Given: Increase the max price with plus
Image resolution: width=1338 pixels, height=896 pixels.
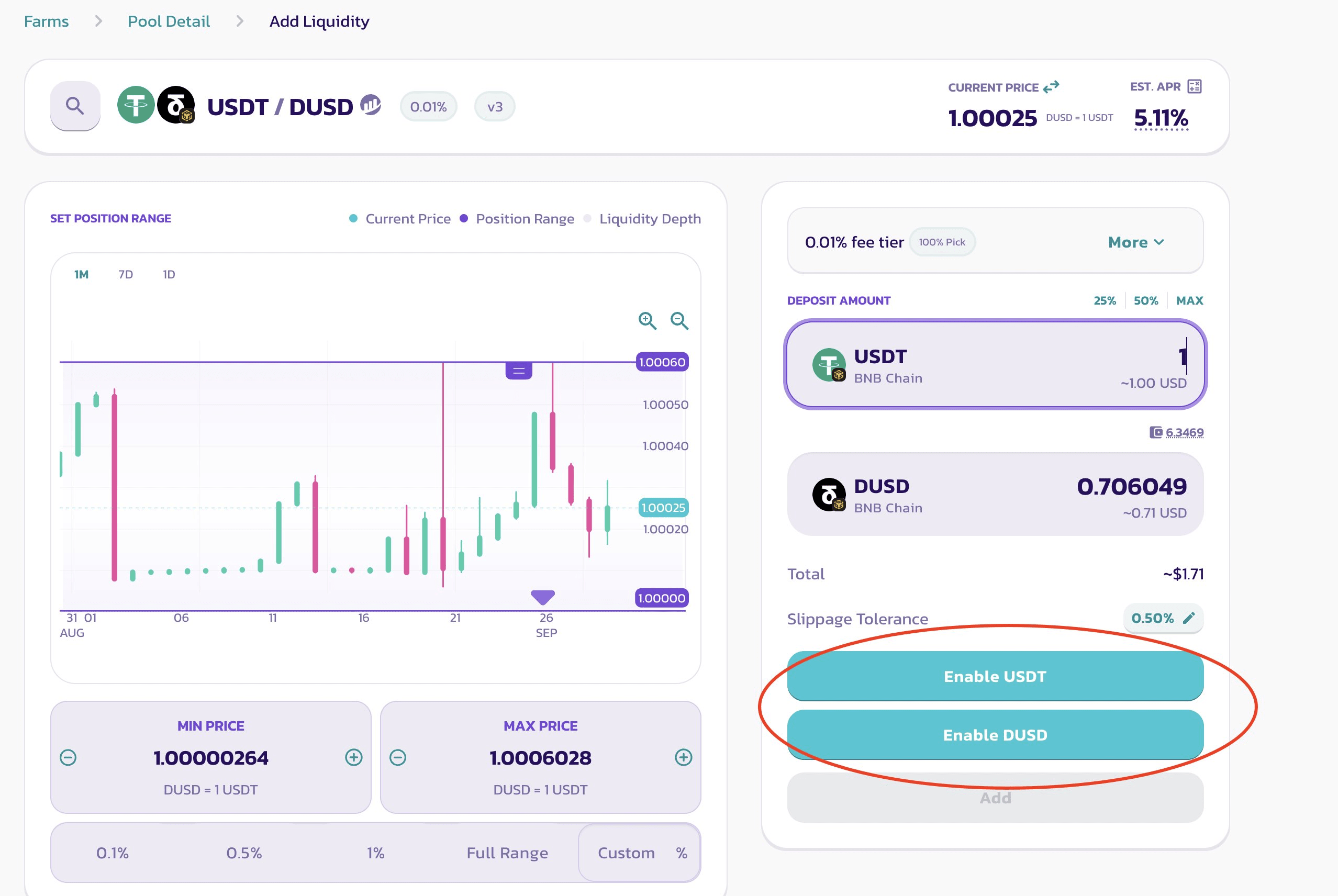Looking at the screenshot, I should point(683,758).
